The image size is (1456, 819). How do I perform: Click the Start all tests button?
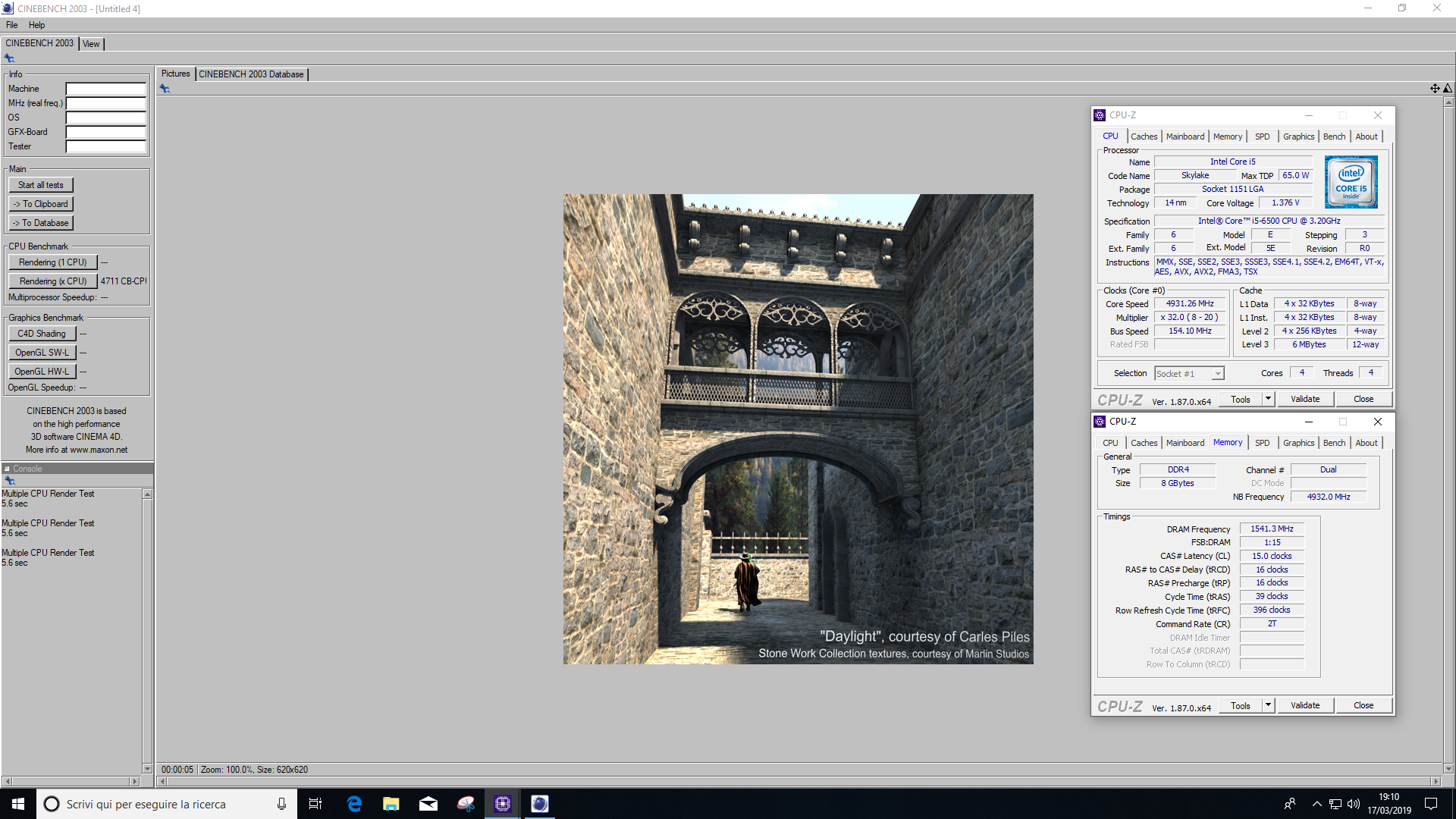click(x=41, y=185)
